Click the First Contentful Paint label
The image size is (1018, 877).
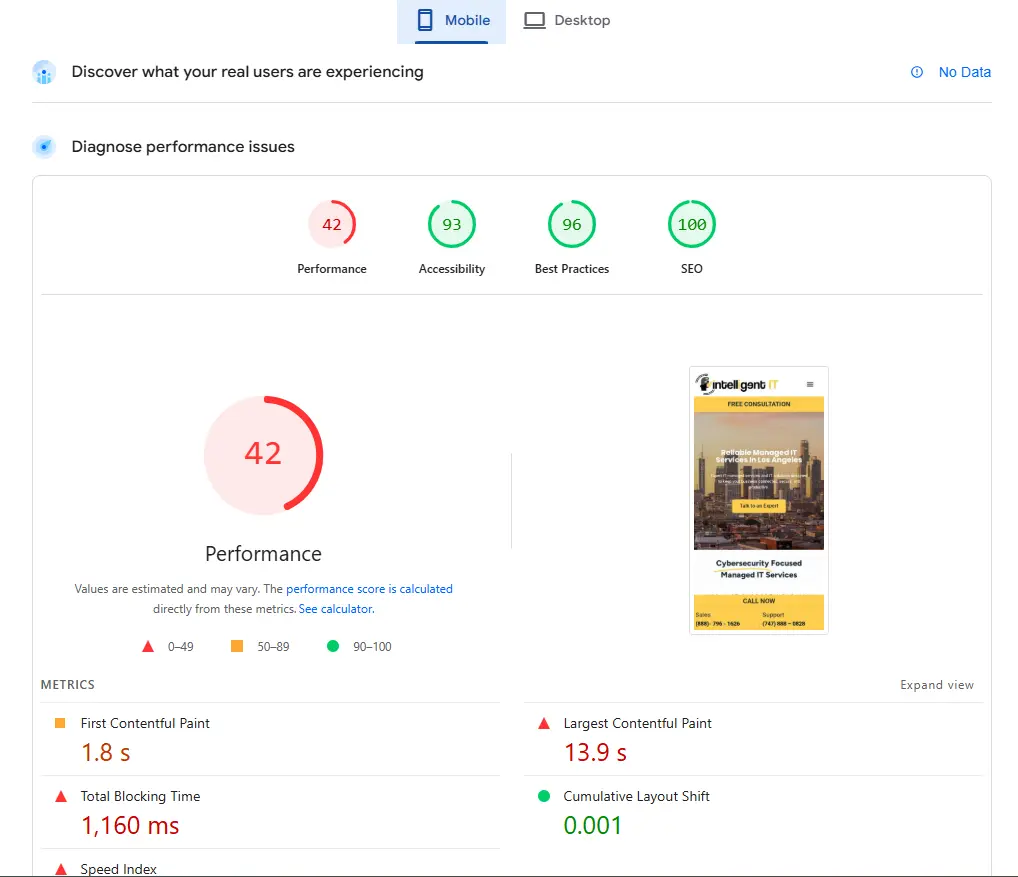pos(145,723)
